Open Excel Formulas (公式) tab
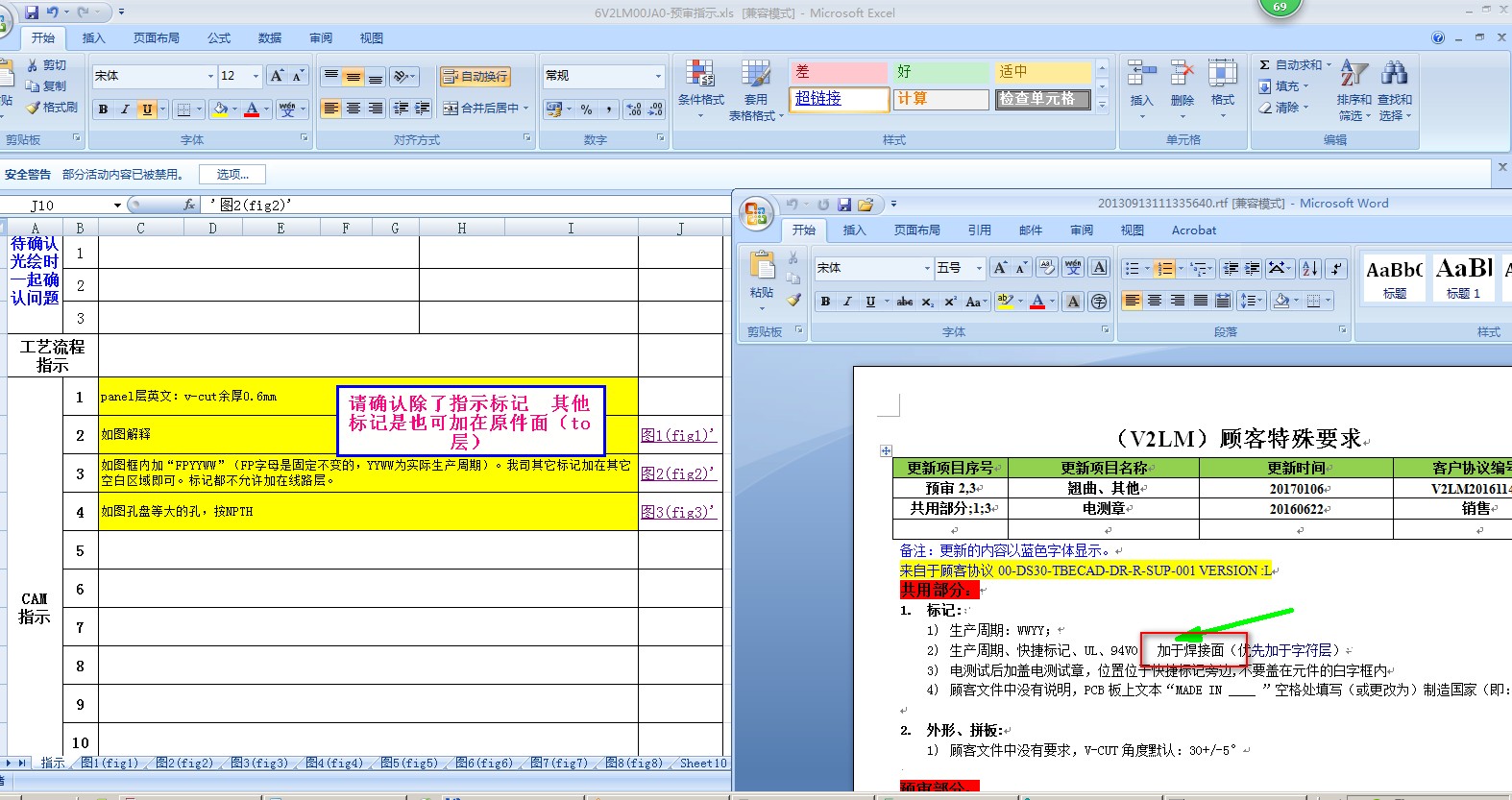The height and width of the screenshot is (800, 1512). click(219, 38)
